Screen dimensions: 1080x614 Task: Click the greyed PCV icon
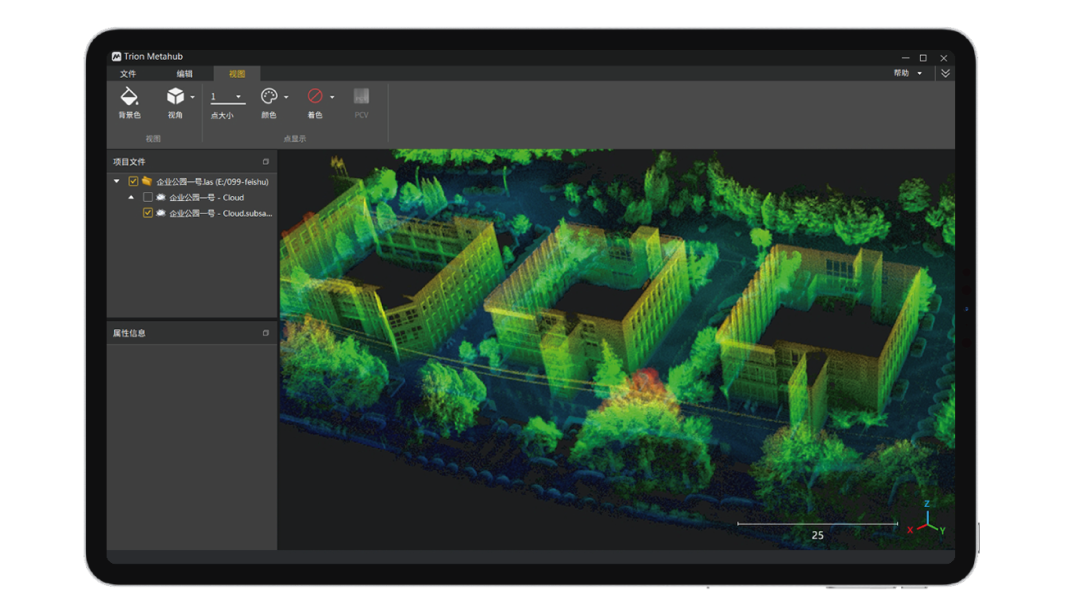coord(361,96)
